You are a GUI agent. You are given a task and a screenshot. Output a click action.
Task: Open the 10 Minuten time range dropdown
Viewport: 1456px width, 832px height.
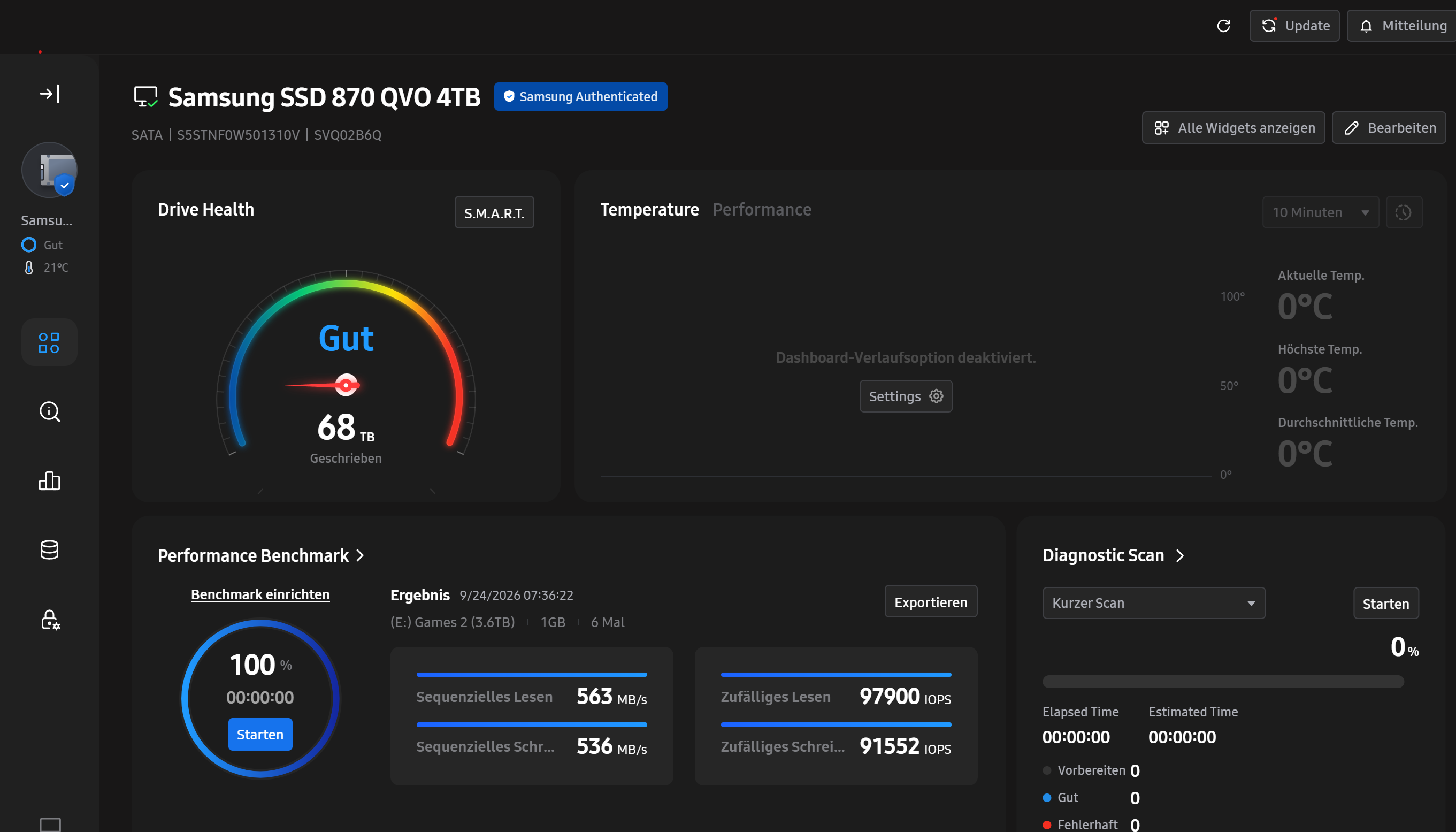point(1321,212)
